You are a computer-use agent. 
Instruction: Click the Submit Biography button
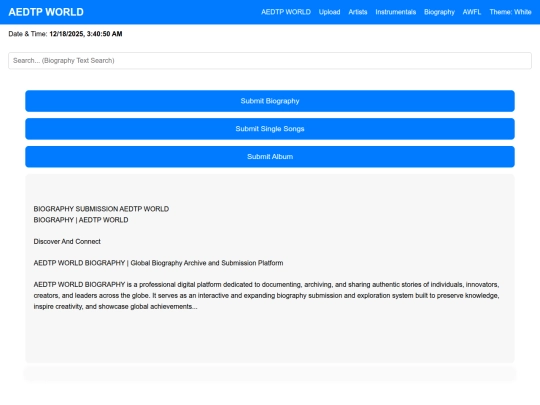pyautogui.click(x=270, y=101)
